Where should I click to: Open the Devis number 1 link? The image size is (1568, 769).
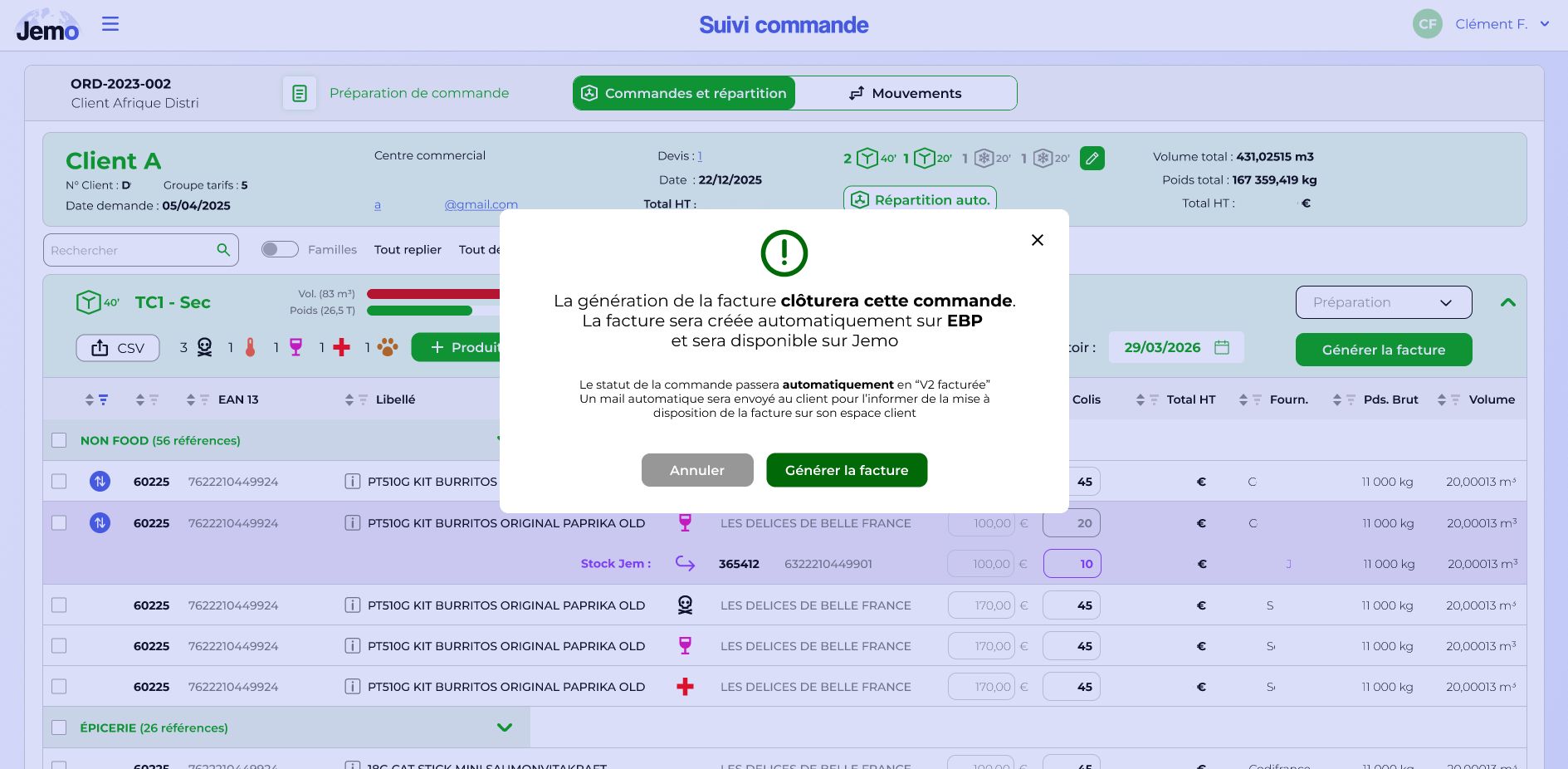click(x=700, y=156)
